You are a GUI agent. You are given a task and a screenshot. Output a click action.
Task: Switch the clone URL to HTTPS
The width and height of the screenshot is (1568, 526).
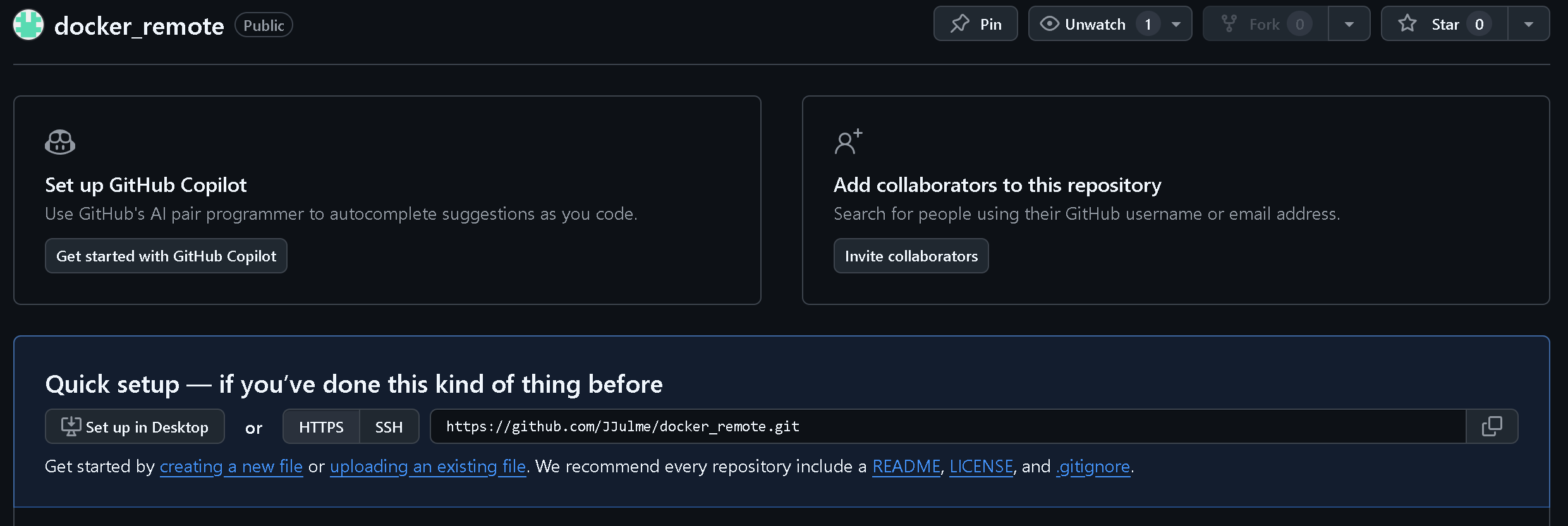point(321,426)
